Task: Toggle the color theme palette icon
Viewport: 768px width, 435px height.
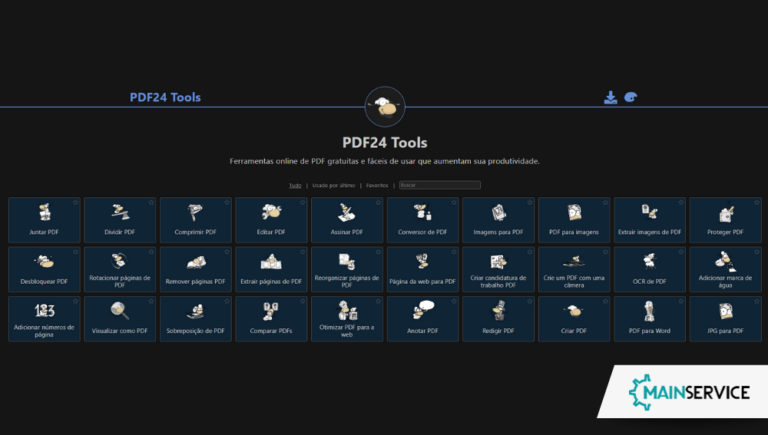Action: 631,97
